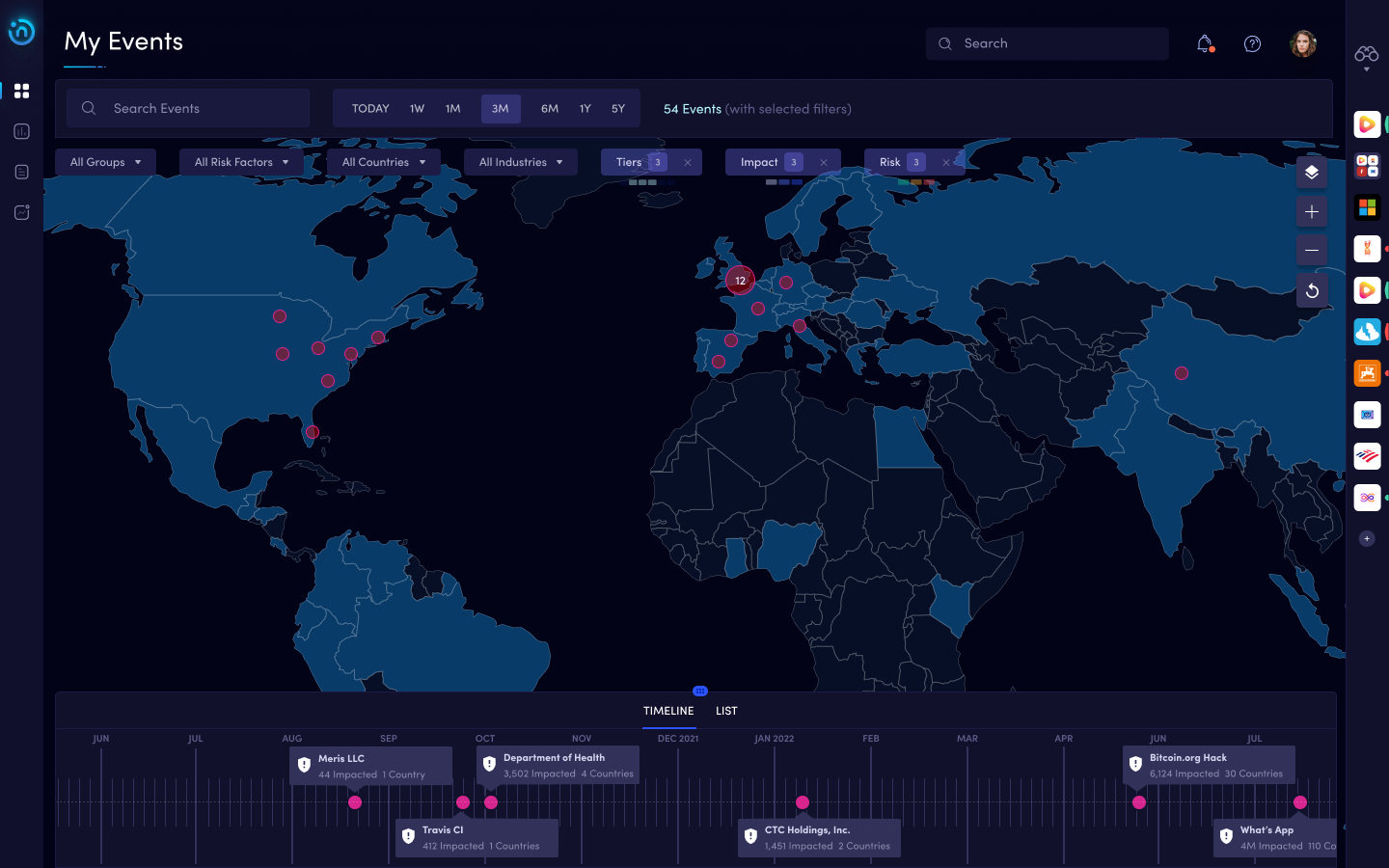Expand the All Groups dropdown
The height and width of the screenshot is (868, 1389).
(105, 162)
